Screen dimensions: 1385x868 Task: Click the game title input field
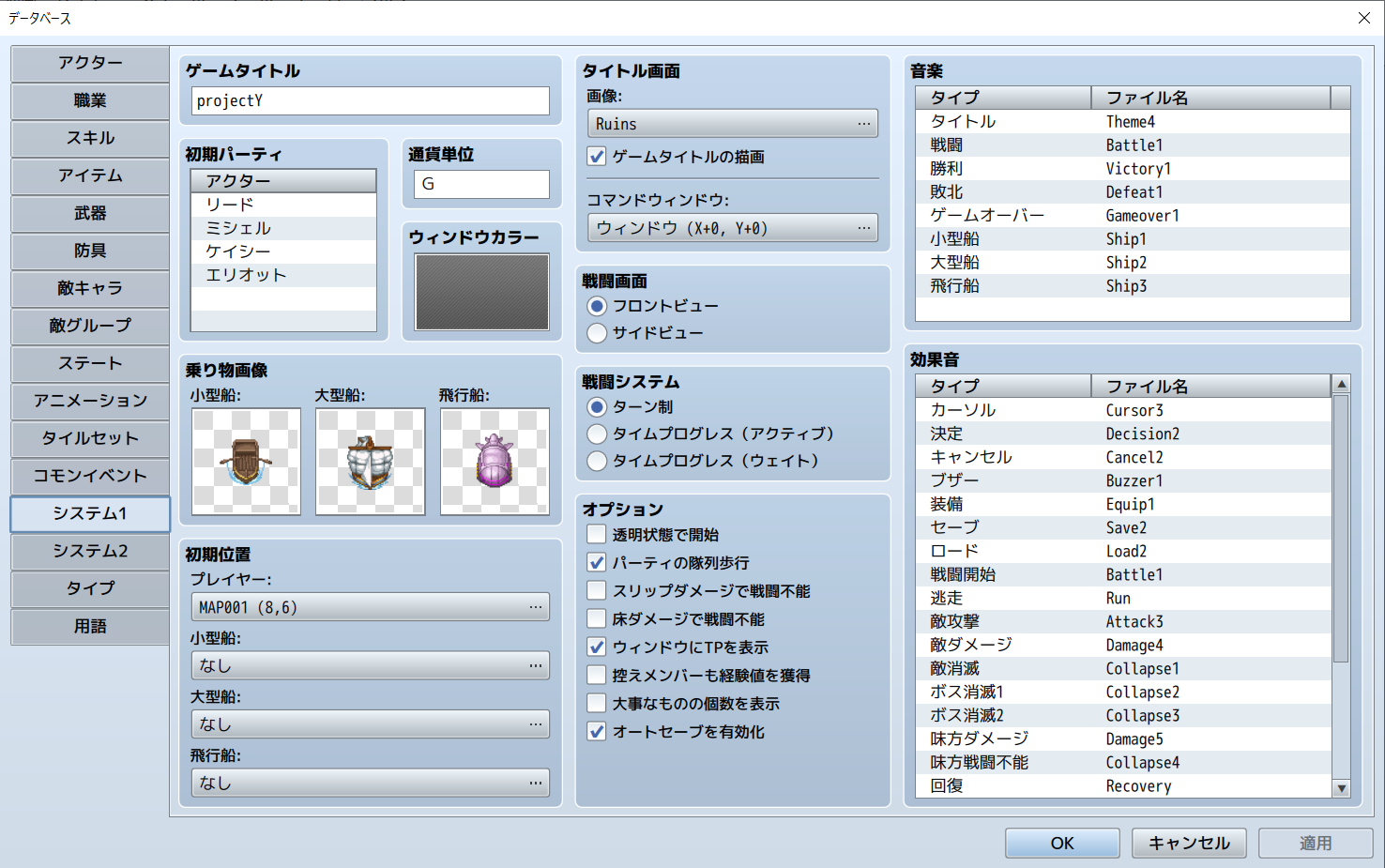(x=371, y=101)
